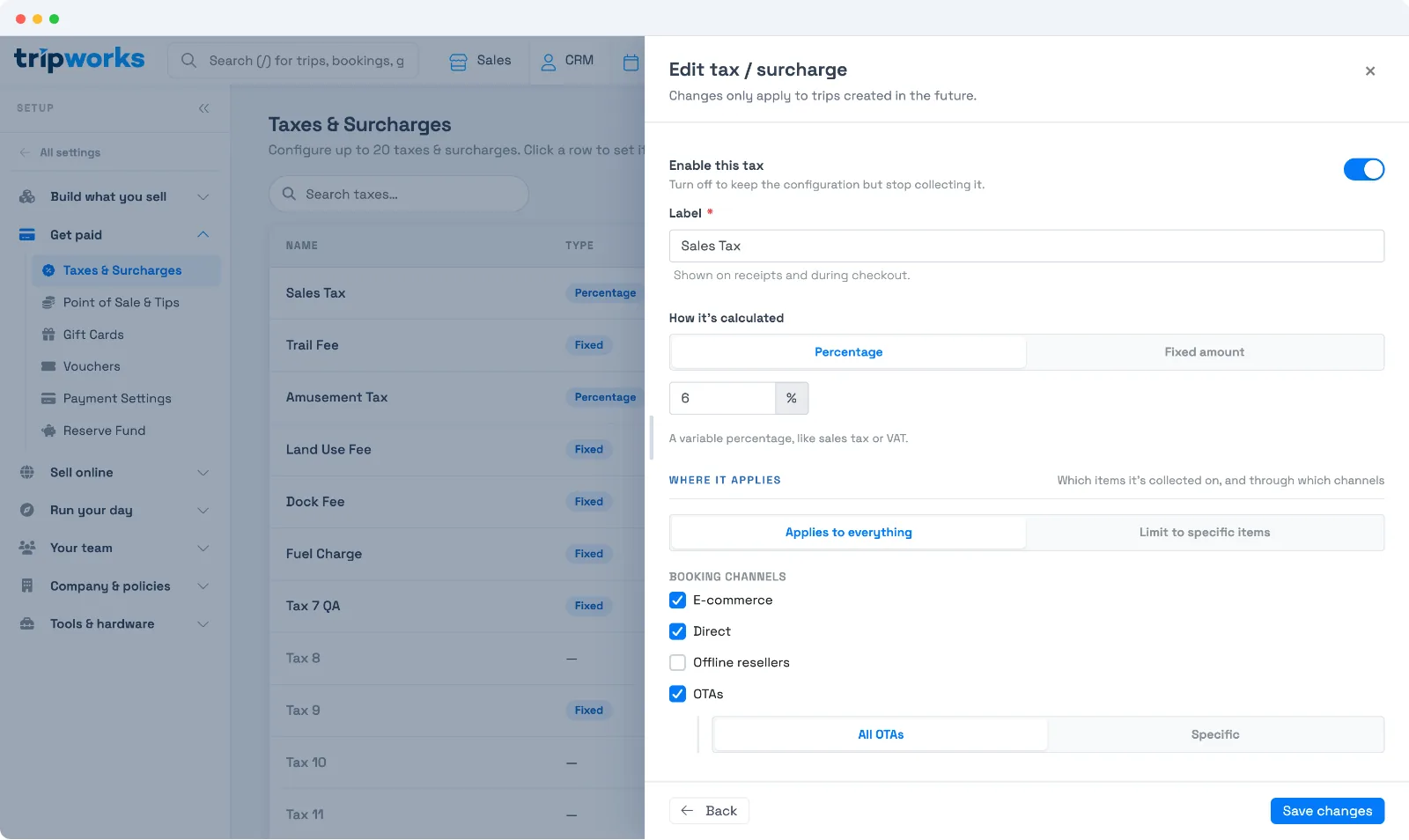Click the Company & policies building icon
The image size is (1409, 840).
click(x=27, y=586)
